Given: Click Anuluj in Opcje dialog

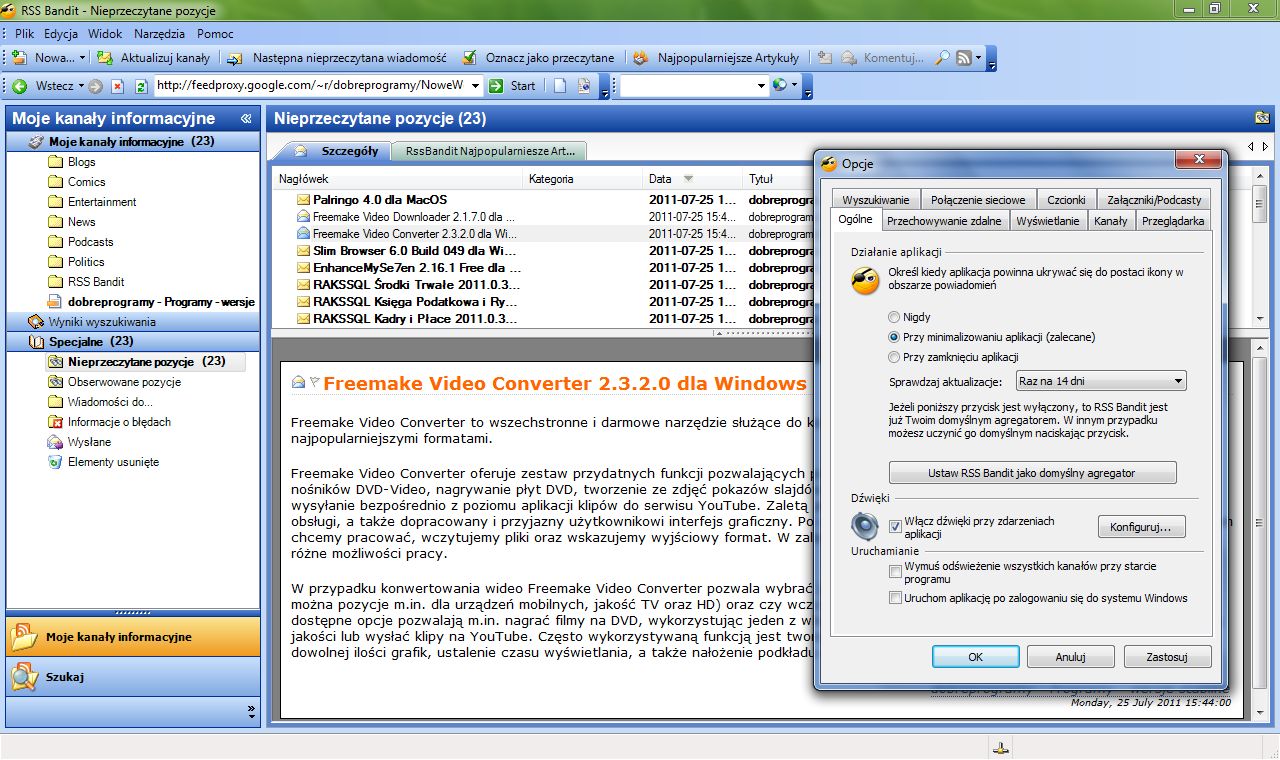Looking at the screenshot, I should click(1070, 657).
